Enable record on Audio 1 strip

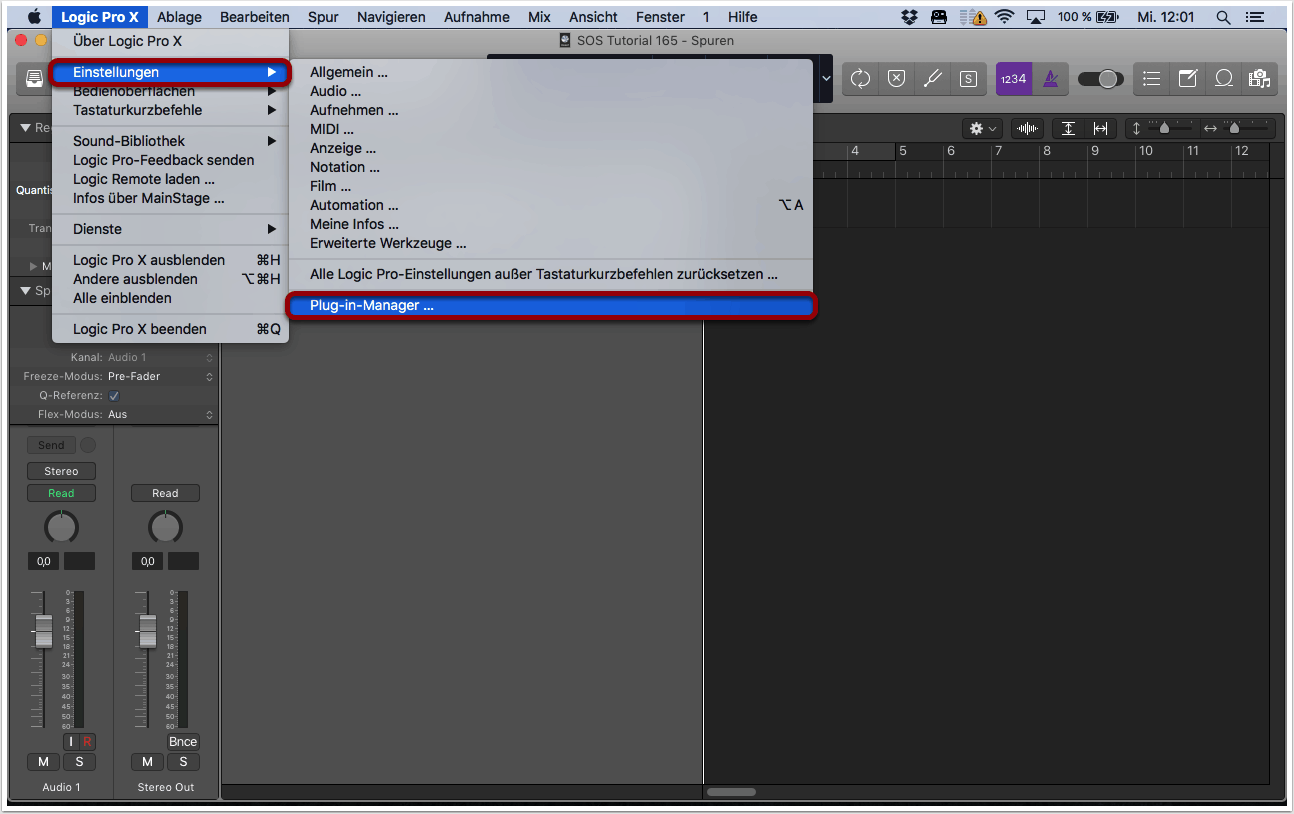pos(87,742)
